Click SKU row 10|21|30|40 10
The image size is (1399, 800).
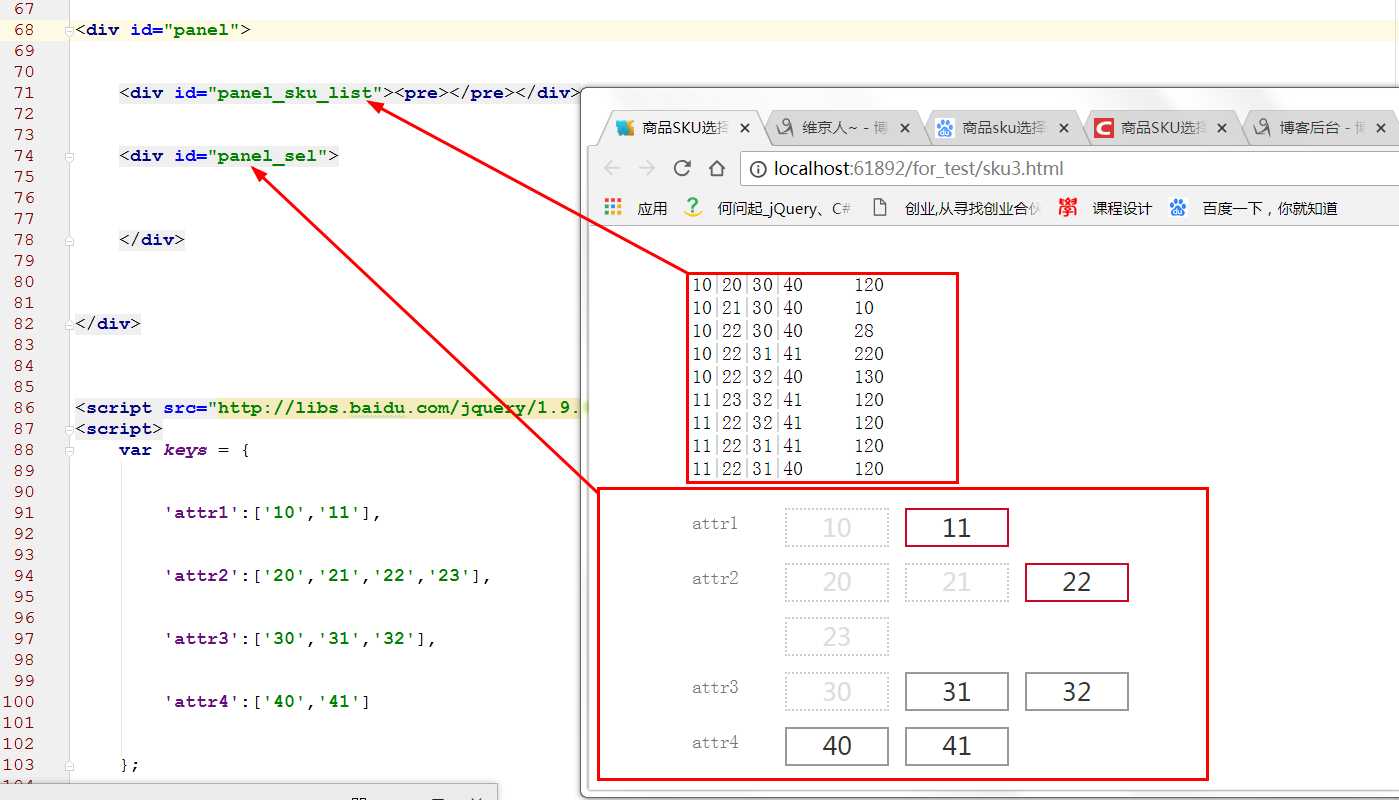click(x=783, y=308)
